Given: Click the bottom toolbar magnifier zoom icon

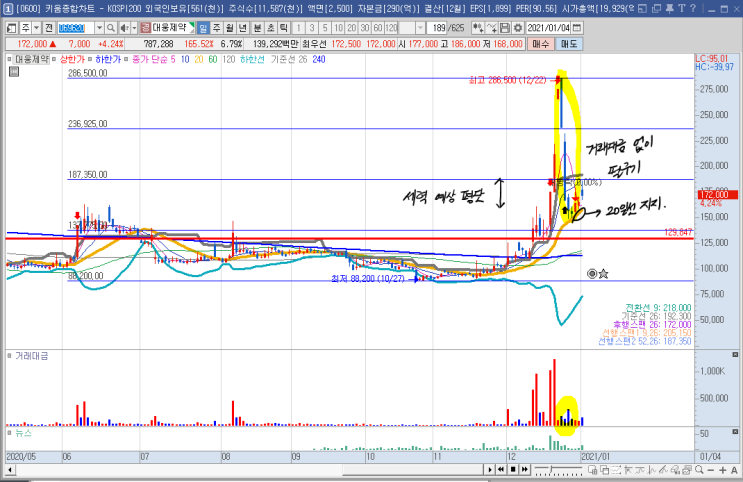Looking at the screenshot, I should pyautogui.click(x=699, y=470).
